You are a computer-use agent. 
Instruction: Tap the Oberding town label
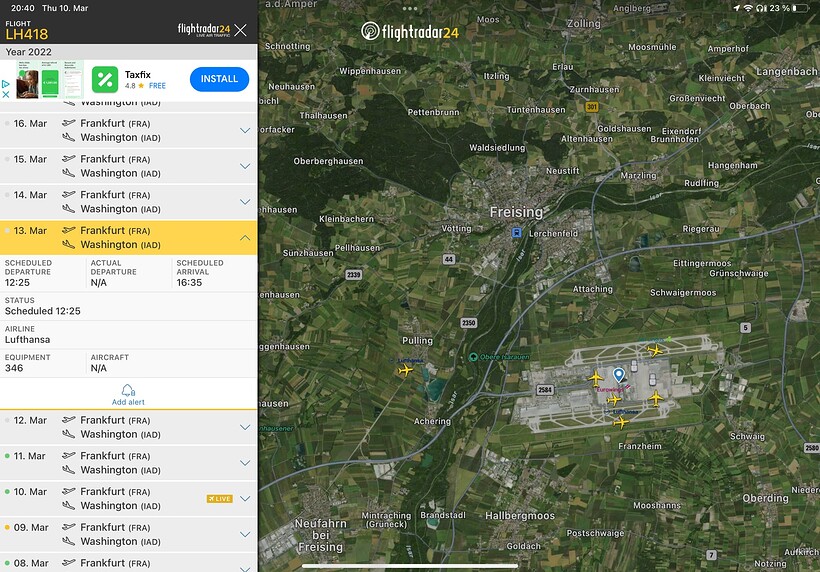click(x=765, y=498)
